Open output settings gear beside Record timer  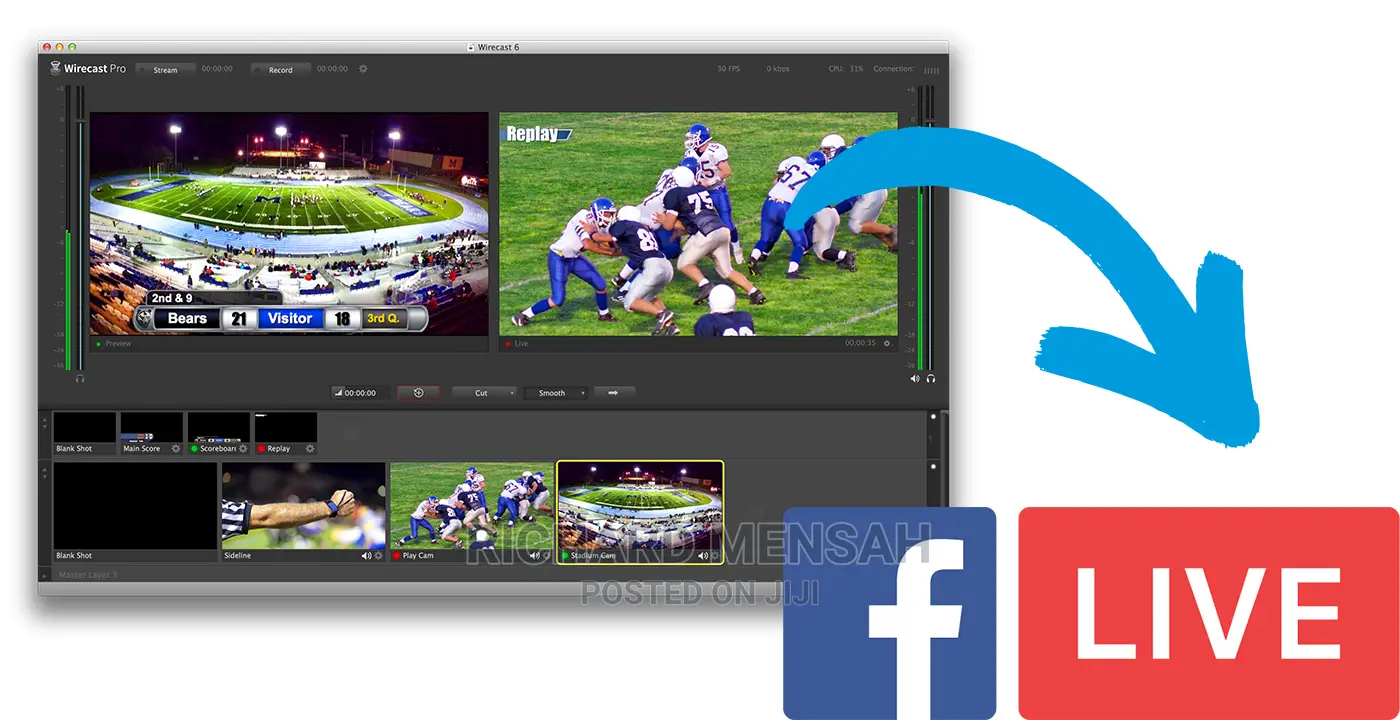363,69
